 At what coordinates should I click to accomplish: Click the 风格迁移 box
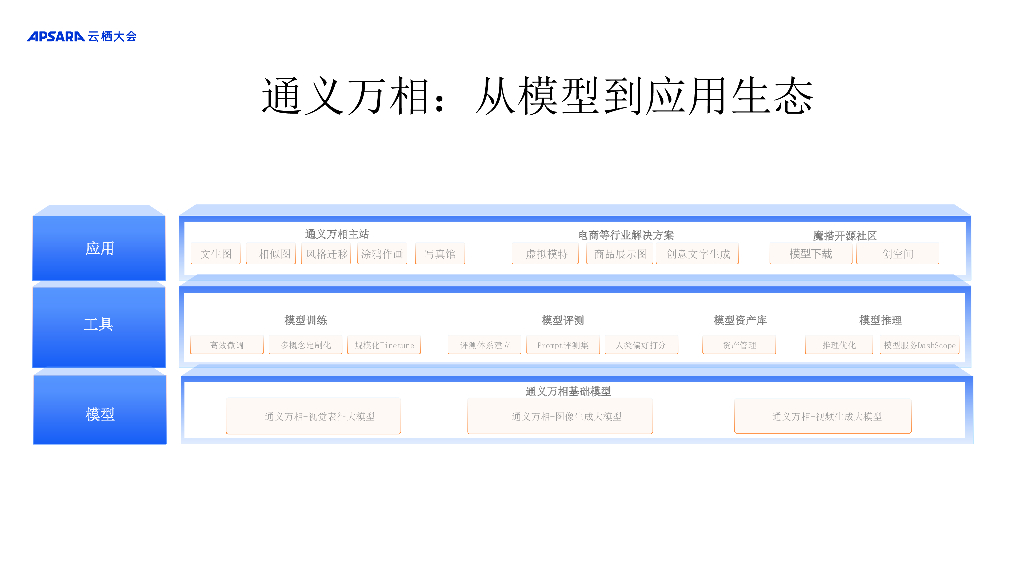coord(327,254)
